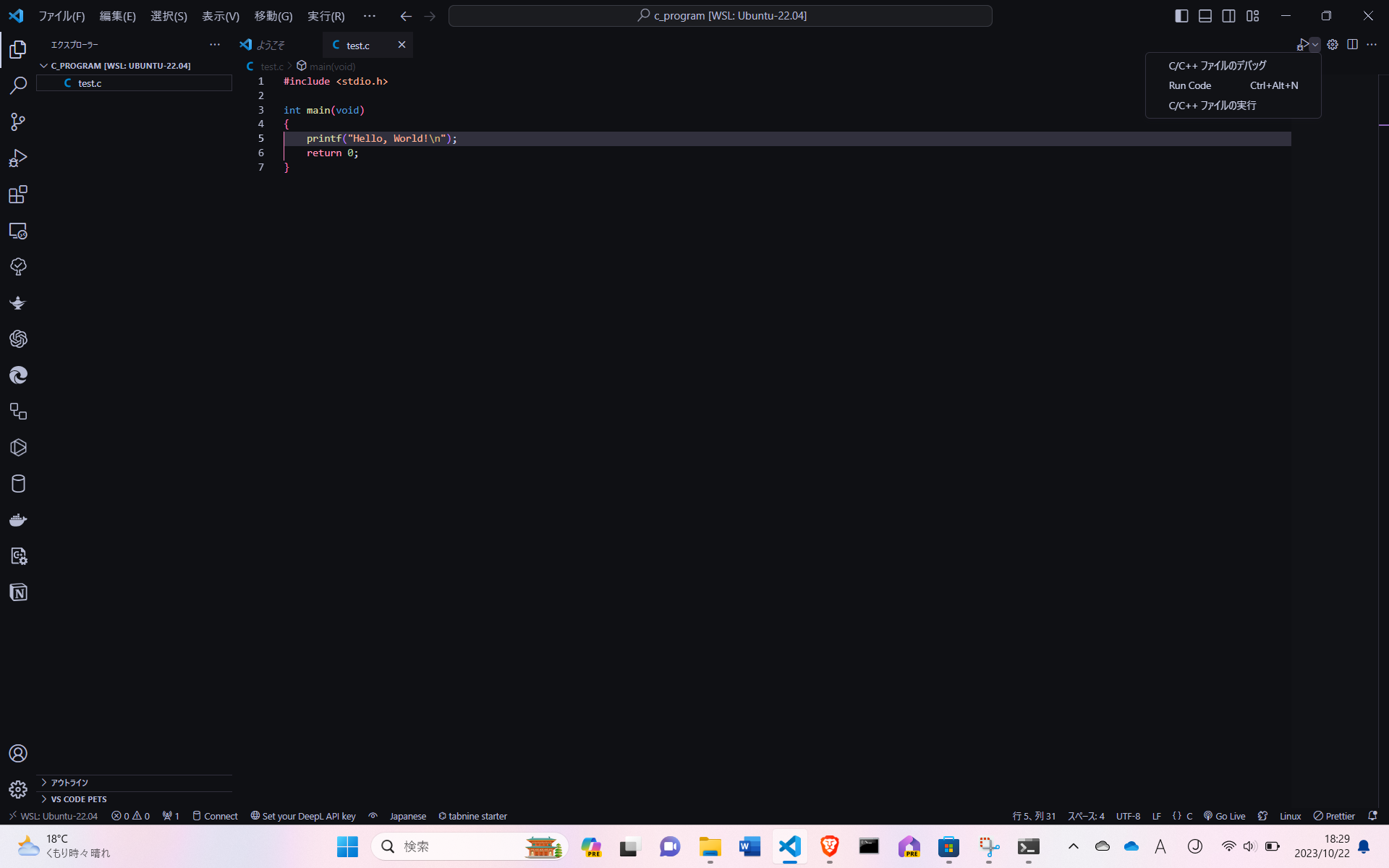Screen dimensions: 1389x868
Task: Toggle the bottom panel layout button
Action: (x=1205, y=16)
